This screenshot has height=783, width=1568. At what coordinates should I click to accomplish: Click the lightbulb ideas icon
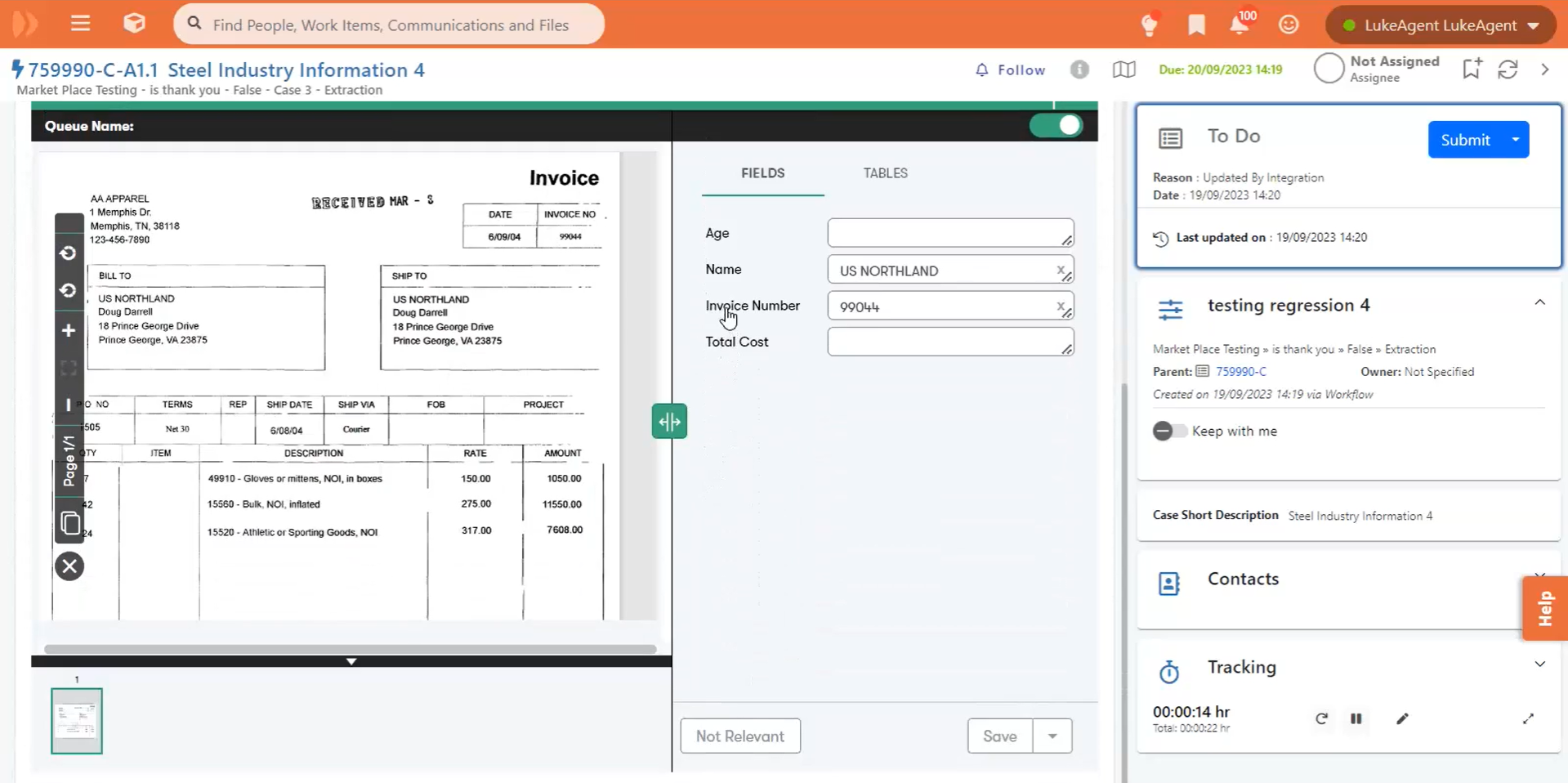pyautogui.click(x=1150, y=25)
